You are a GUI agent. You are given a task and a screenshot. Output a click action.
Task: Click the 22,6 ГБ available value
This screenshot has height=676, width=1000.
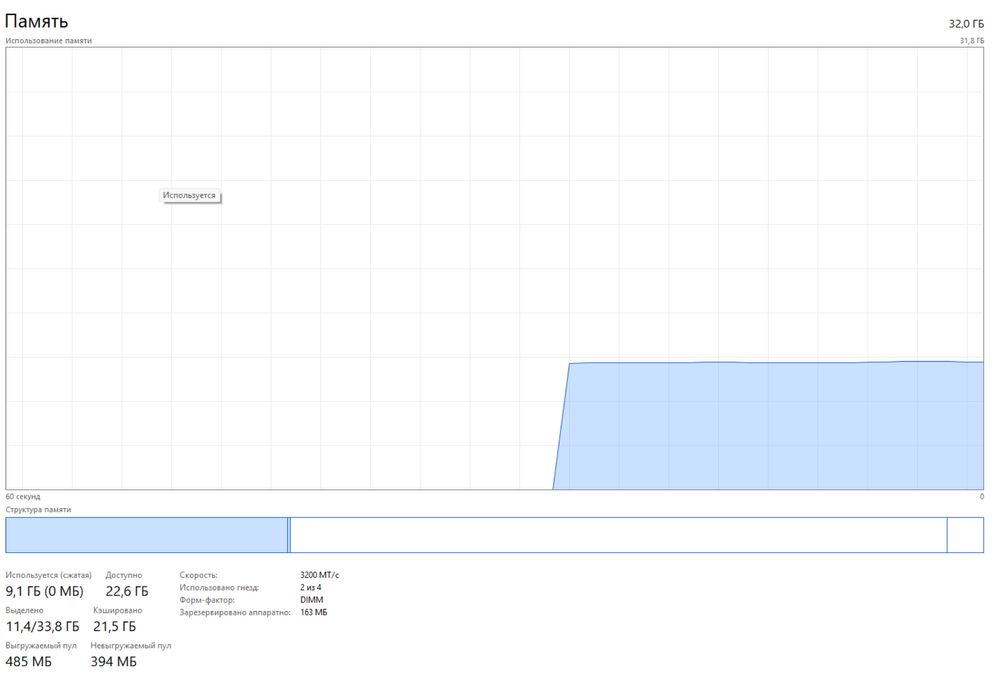(127, 591)
